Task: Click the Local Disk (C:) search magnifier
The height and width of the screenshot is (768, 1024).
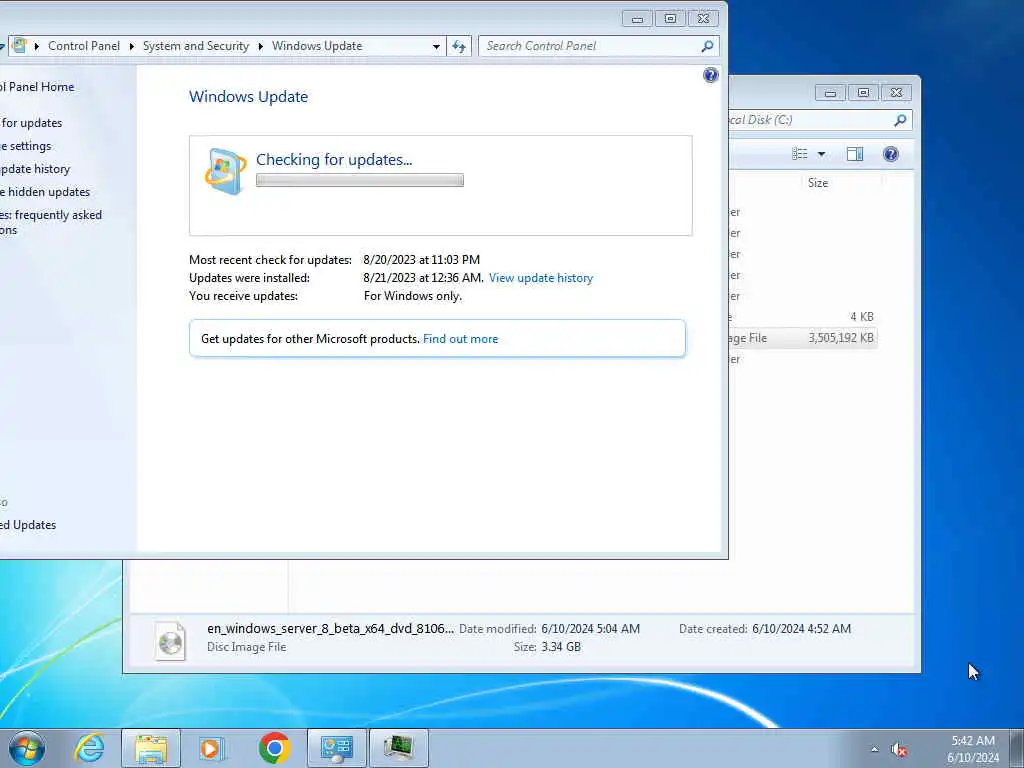Action: click(900, 120)
